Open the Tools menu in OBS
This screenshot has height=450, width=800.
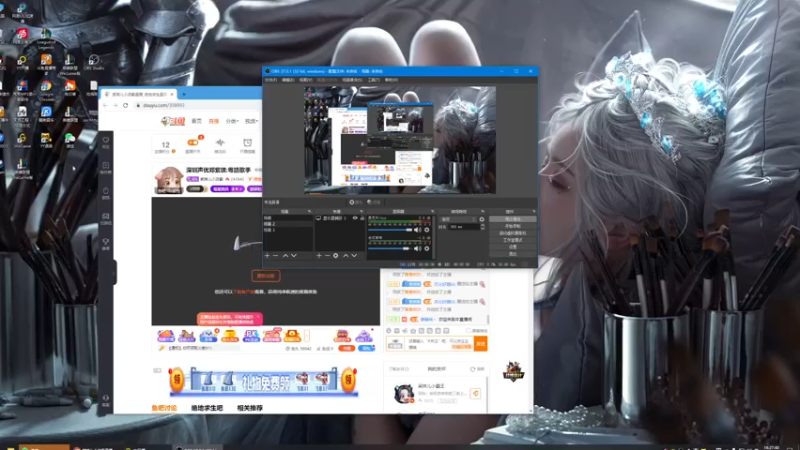tap(373, 80)
